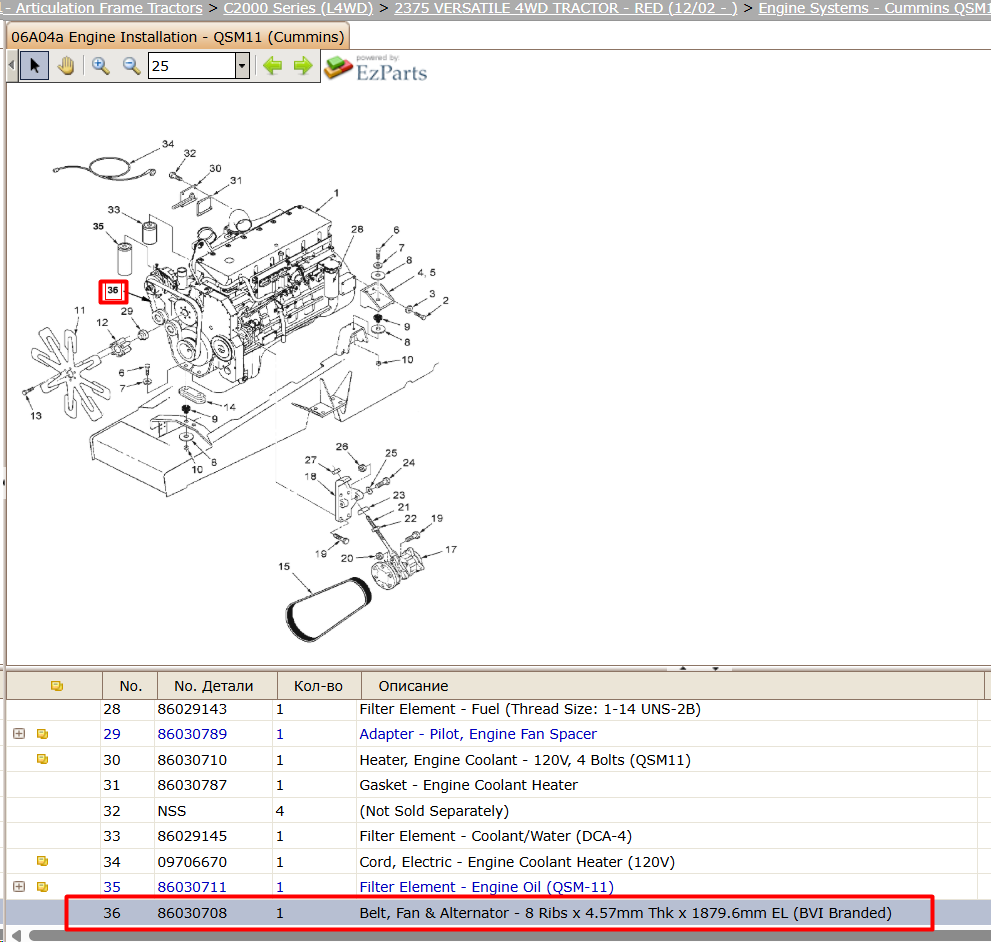Image resolution: width=991 pixels, height=942 pixels.
Task: Click callout 17 on the diagram
Action: 451,549
